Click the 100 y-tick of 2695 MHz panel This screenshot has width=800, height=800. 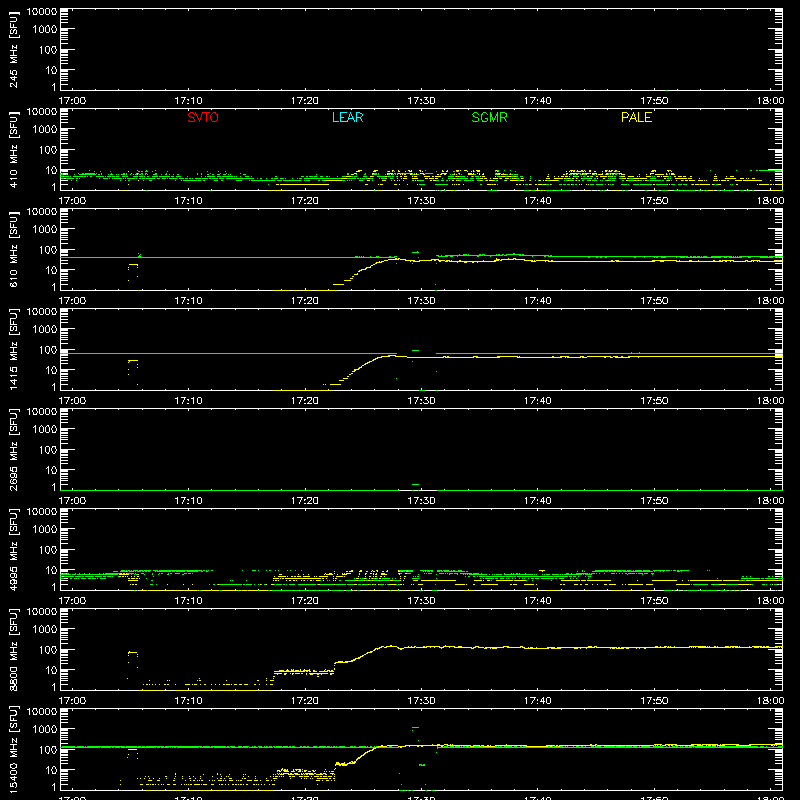click(48, 450)
